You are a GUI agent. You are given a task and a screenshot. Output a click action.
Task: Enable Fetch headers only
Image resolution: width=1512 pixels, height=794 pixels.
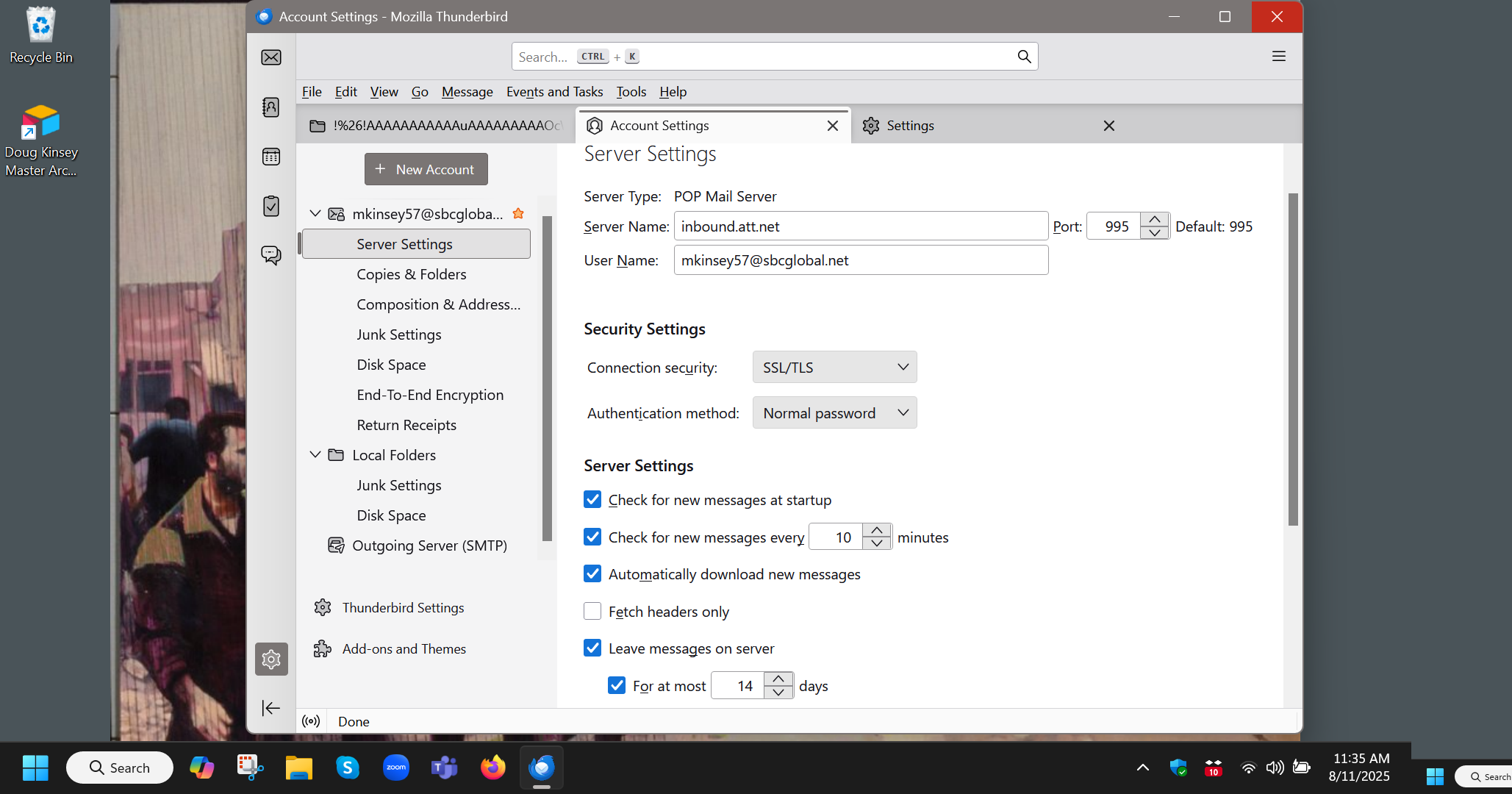pyautogui.click(x=592, y=611)
